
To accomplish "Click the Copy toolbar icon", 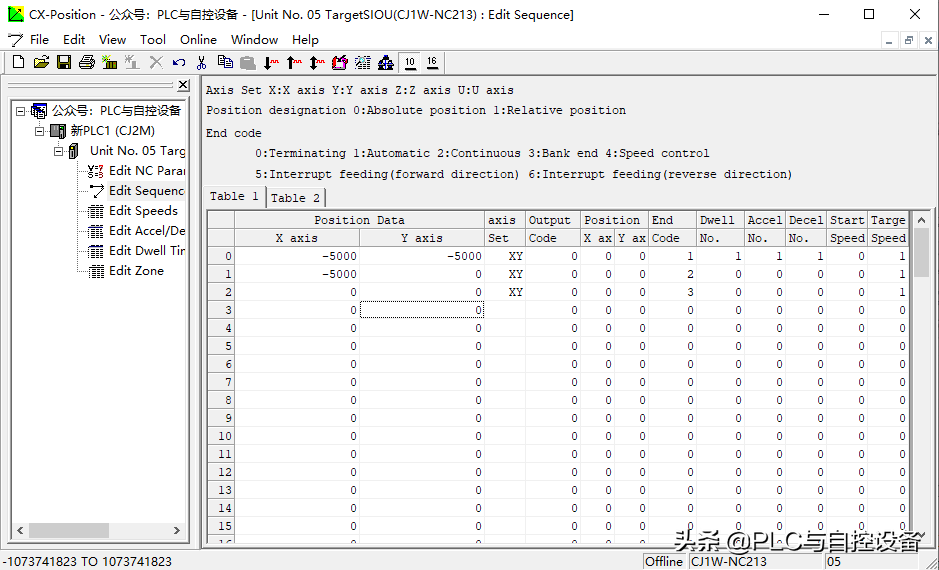I will 225,62.
